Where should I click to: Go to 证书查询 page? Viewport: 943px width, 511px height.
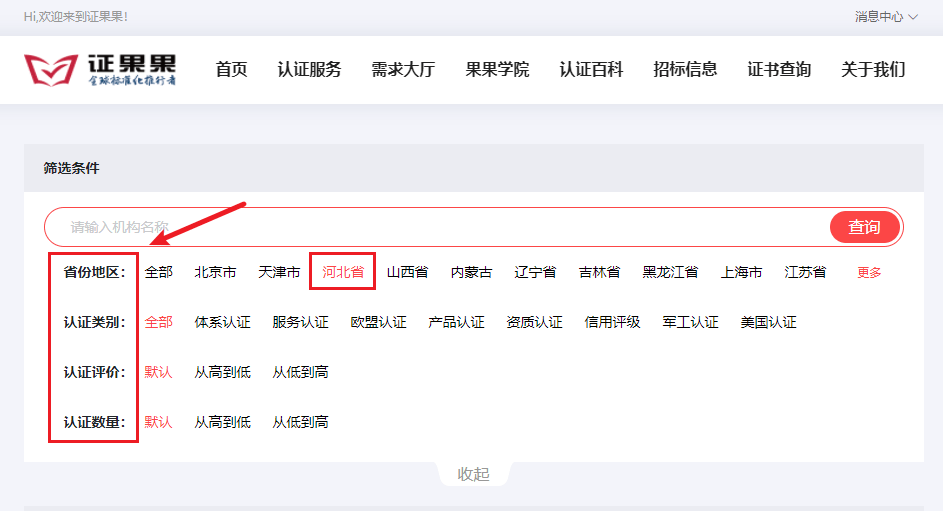coord(779,70)
